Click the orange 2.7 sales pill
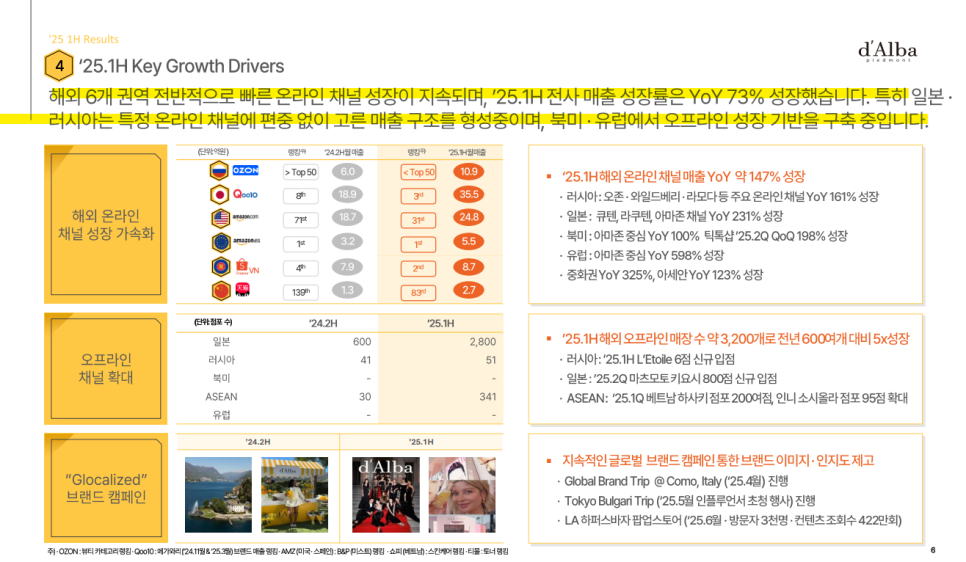 469,290
